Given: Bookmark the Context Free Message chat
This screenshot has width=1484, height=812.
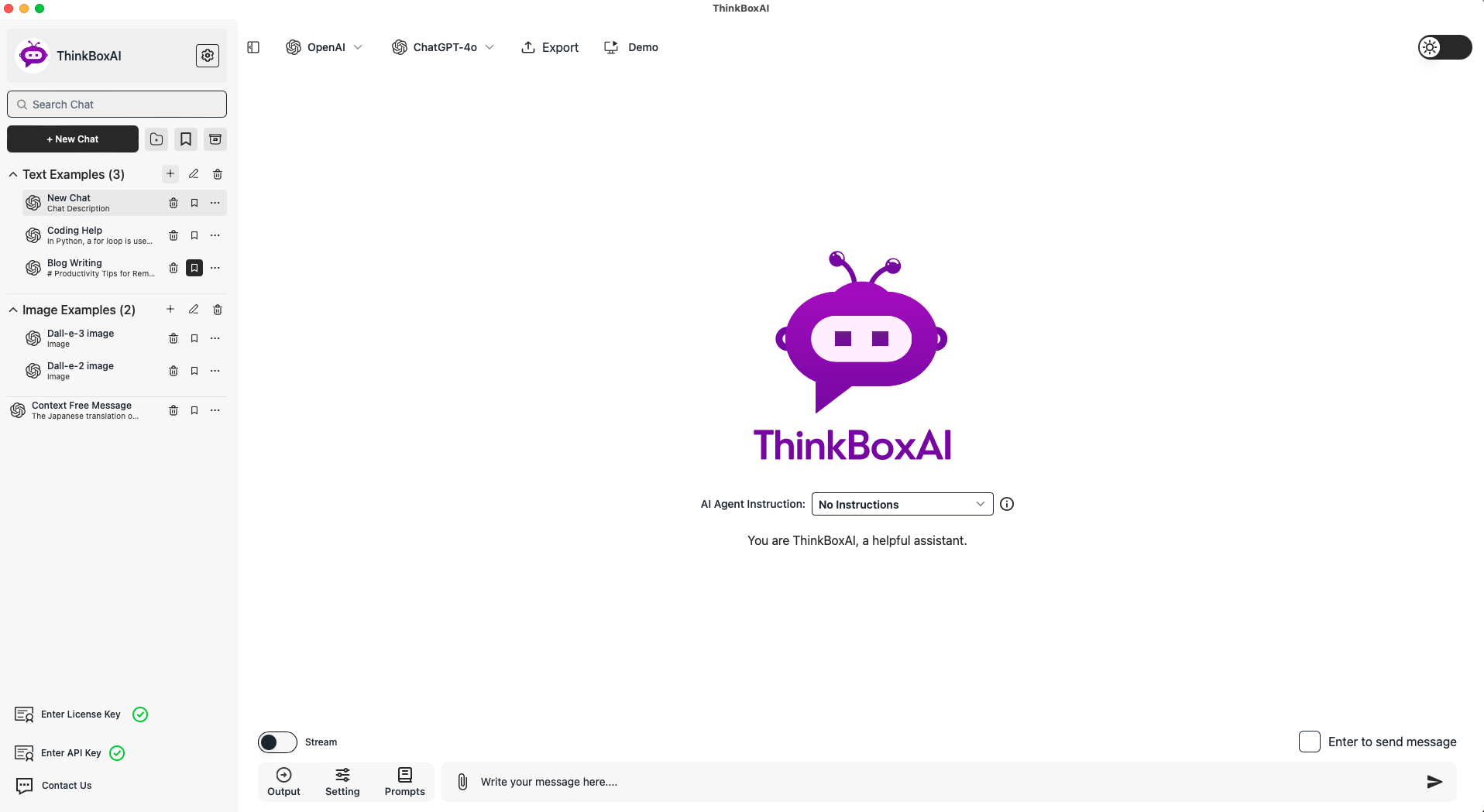Looking at the screenshot, I should tap(194, 410).
